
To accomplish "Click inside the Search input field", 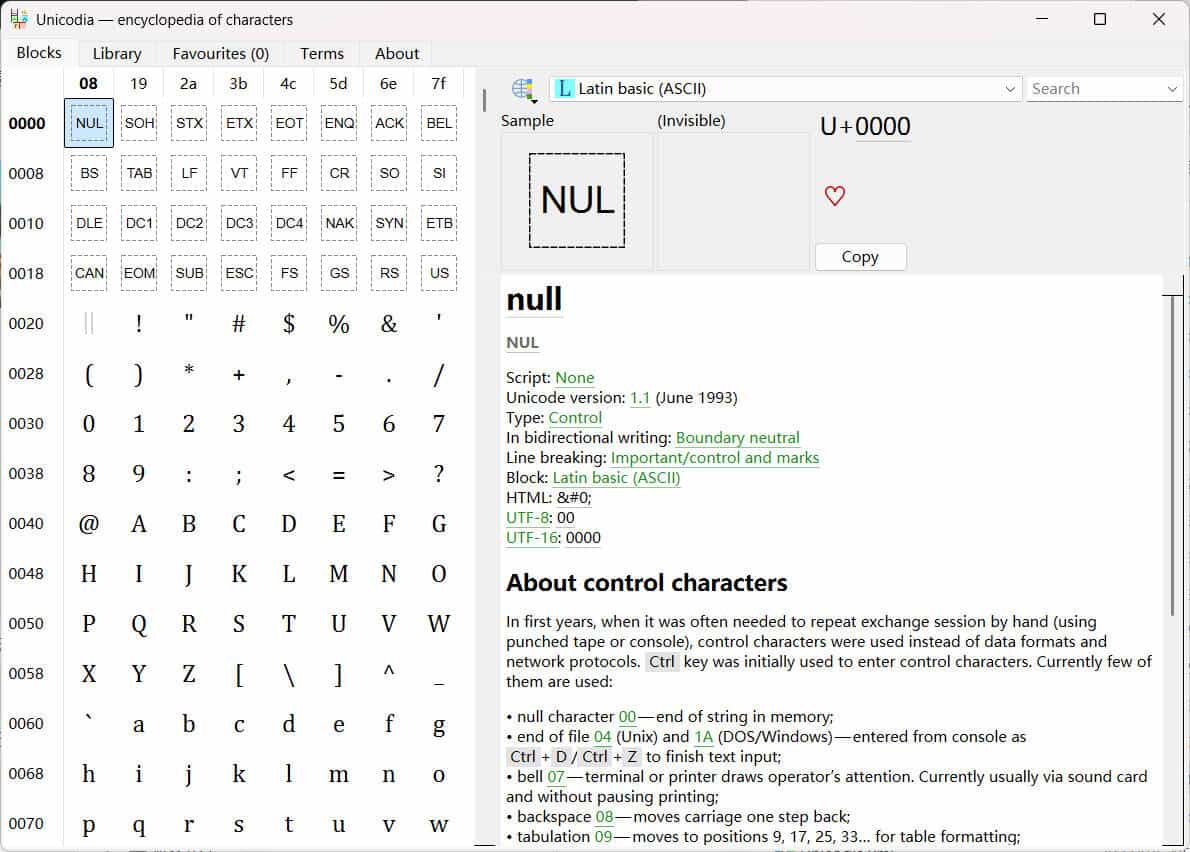I will [x=1090, y=88].
